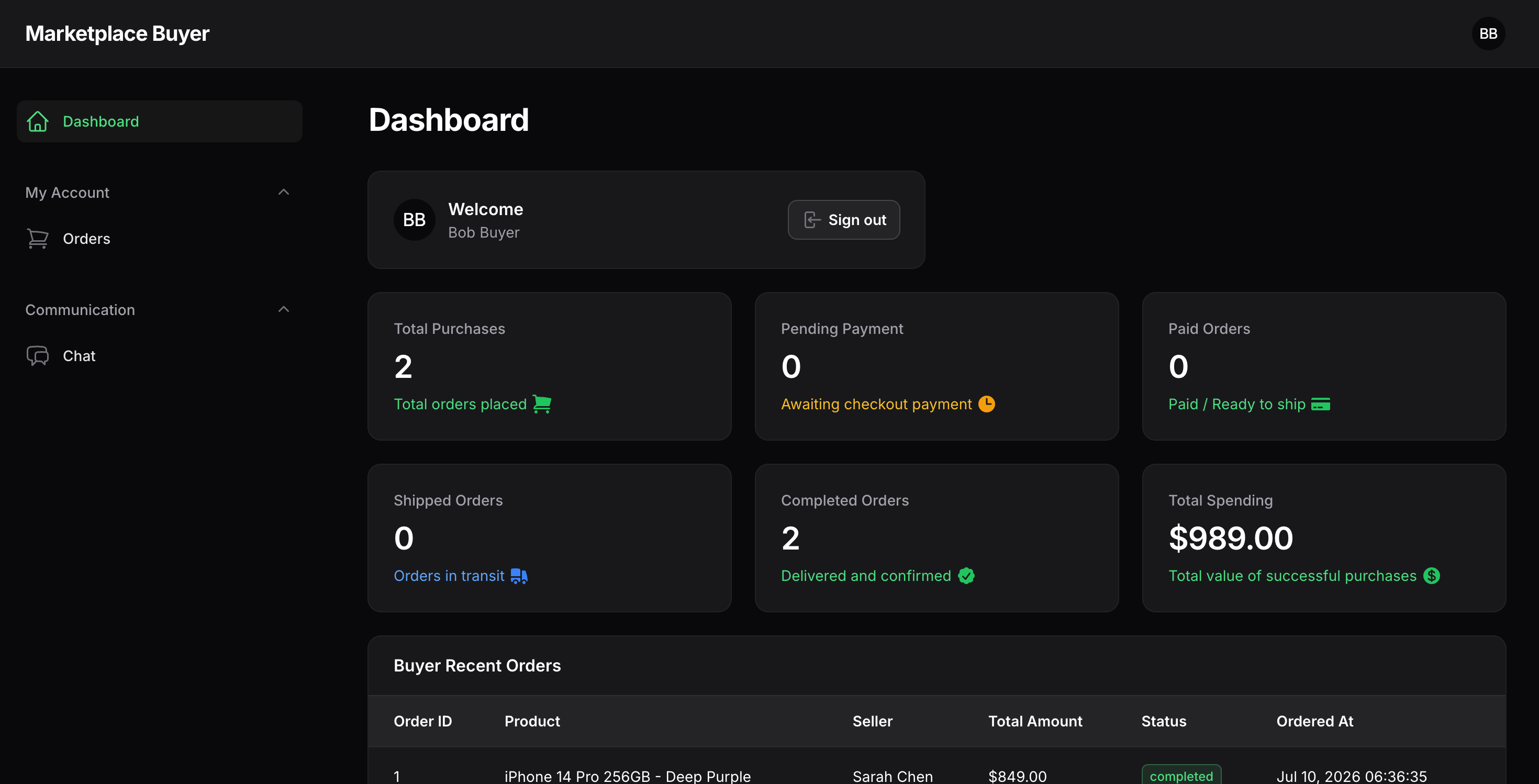
Task: Click the Order ID column header
Action: 422,721
